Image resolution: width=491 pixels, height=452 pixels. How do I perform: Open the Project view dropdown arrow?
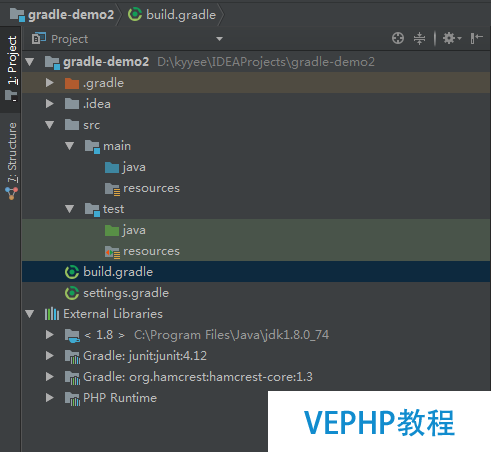(x=219, y=39)
